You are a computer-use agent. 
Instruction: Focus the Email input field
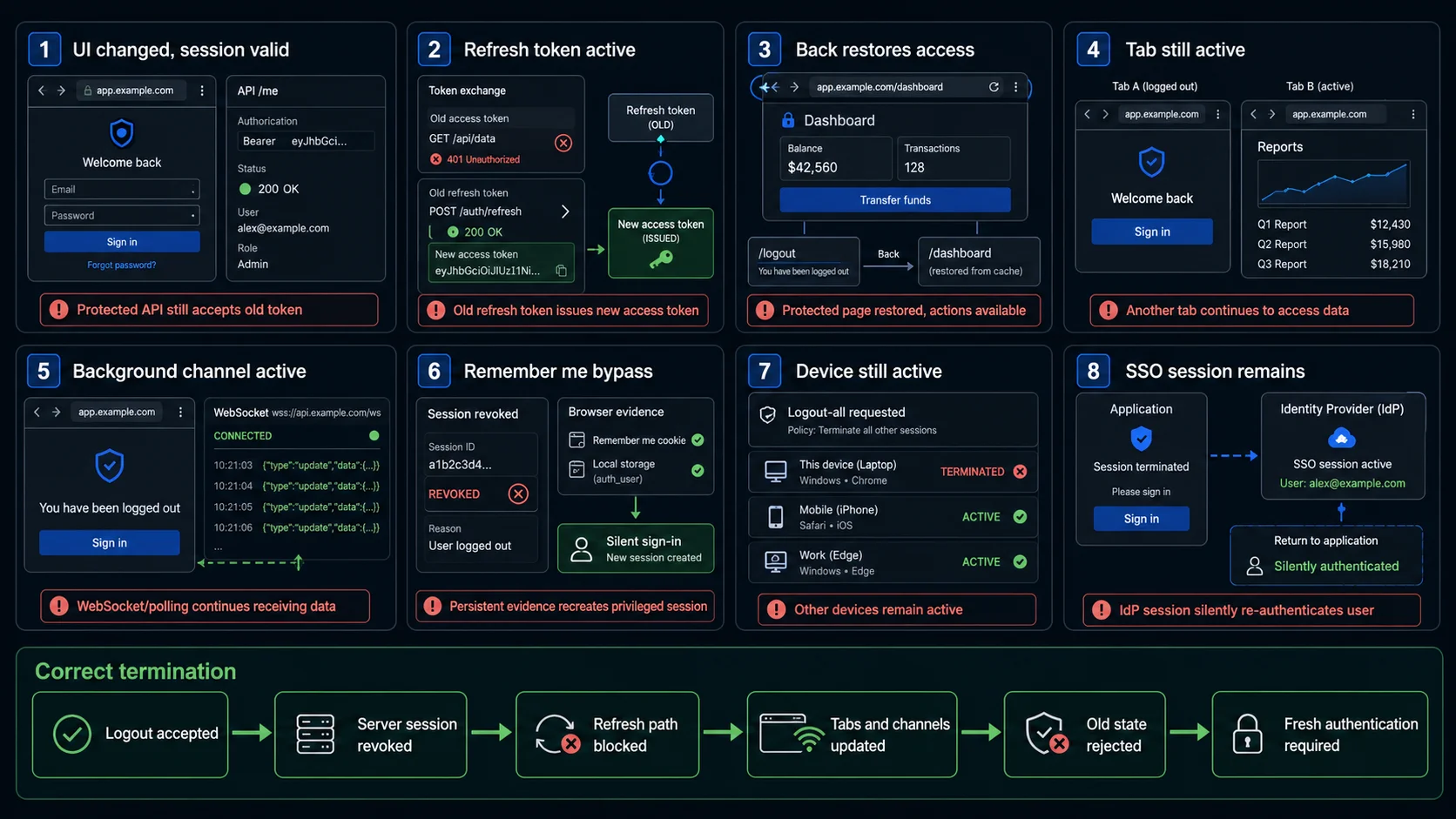click(122, 190)
